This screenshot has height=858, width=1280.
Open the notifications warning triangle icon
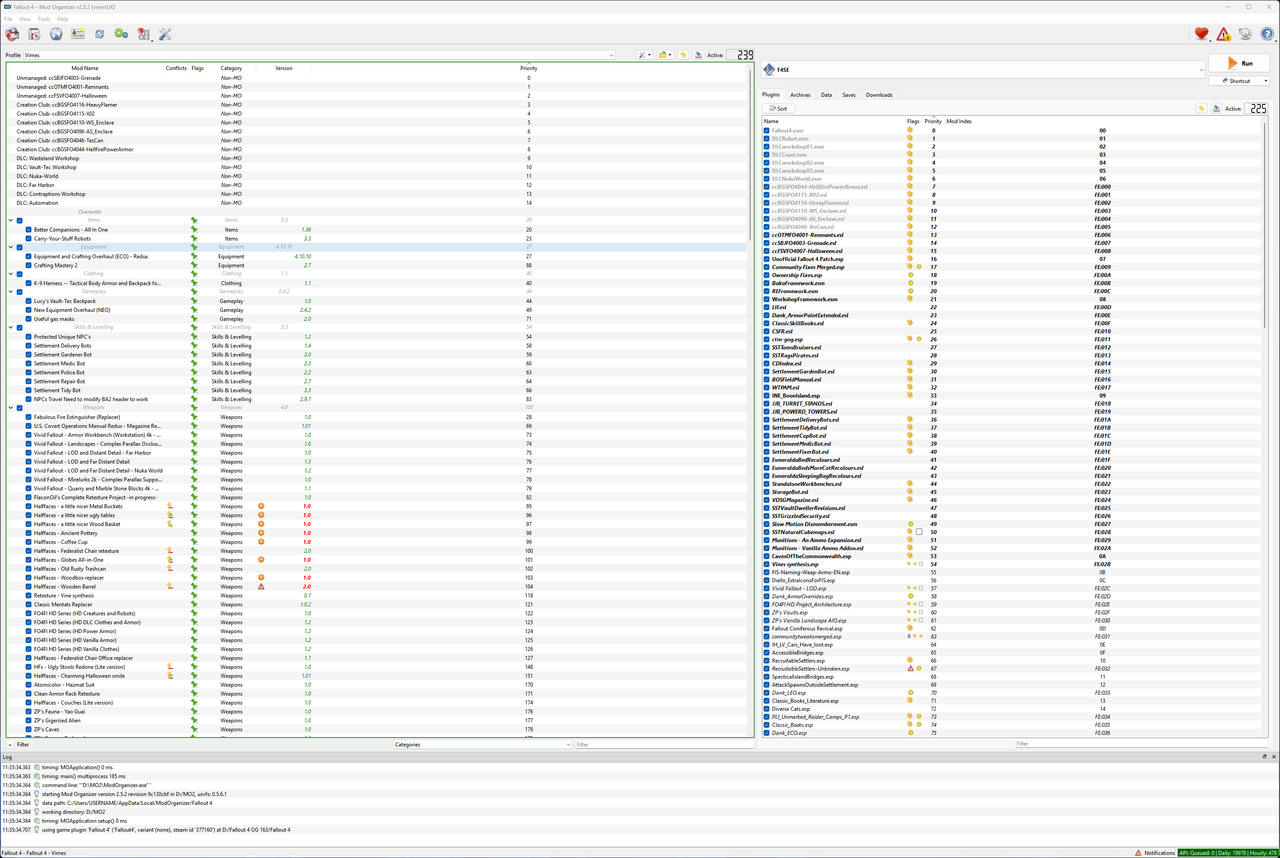point(1222,33)
